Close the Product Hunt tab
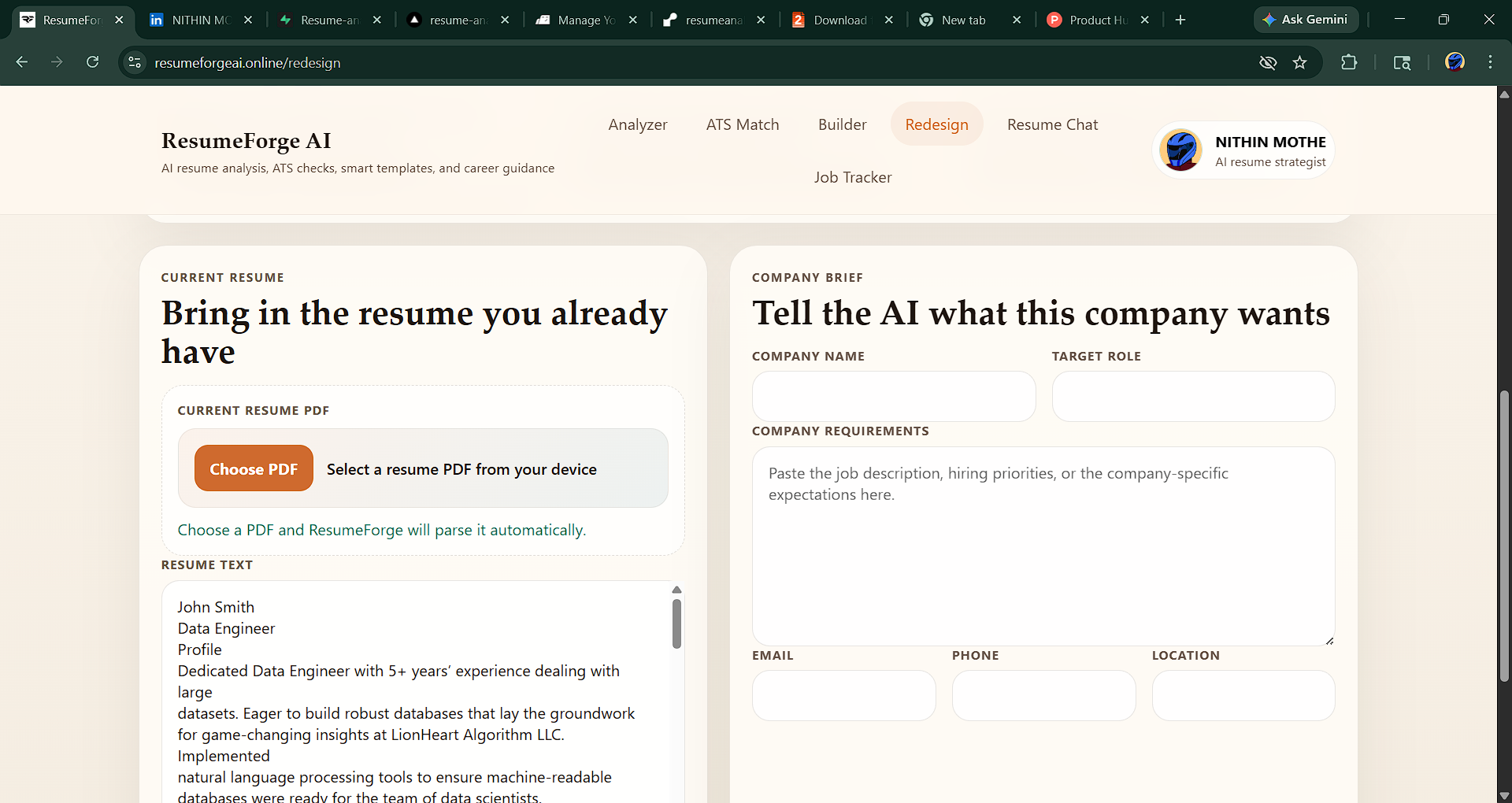The image size is (1512, 803). coord(1144,20)
